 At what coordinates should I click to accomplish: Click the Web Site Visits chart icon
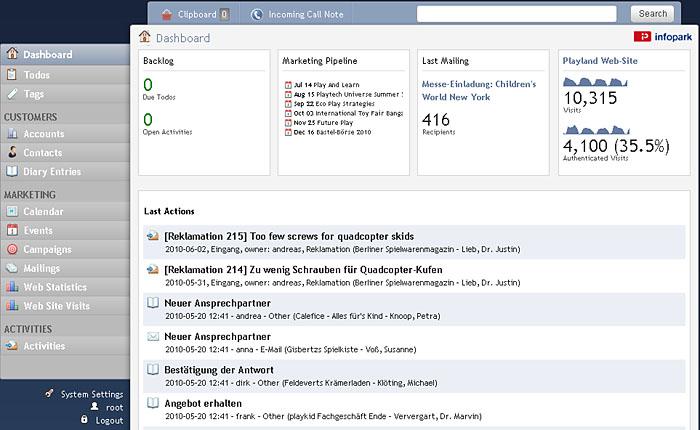tap(12, 305)
